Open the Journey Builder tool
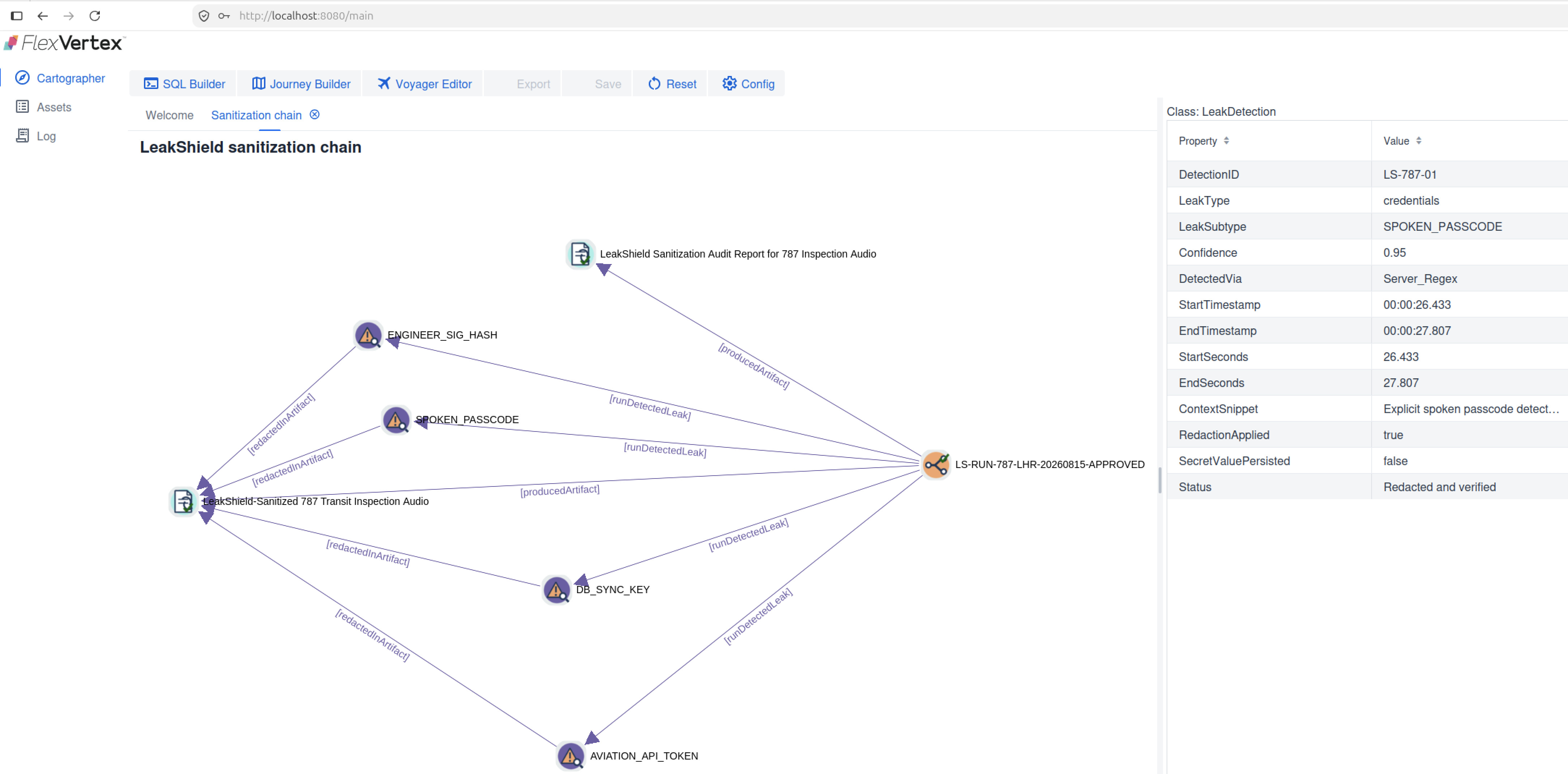The image size is (1568, 774). (x=301, y=84)
